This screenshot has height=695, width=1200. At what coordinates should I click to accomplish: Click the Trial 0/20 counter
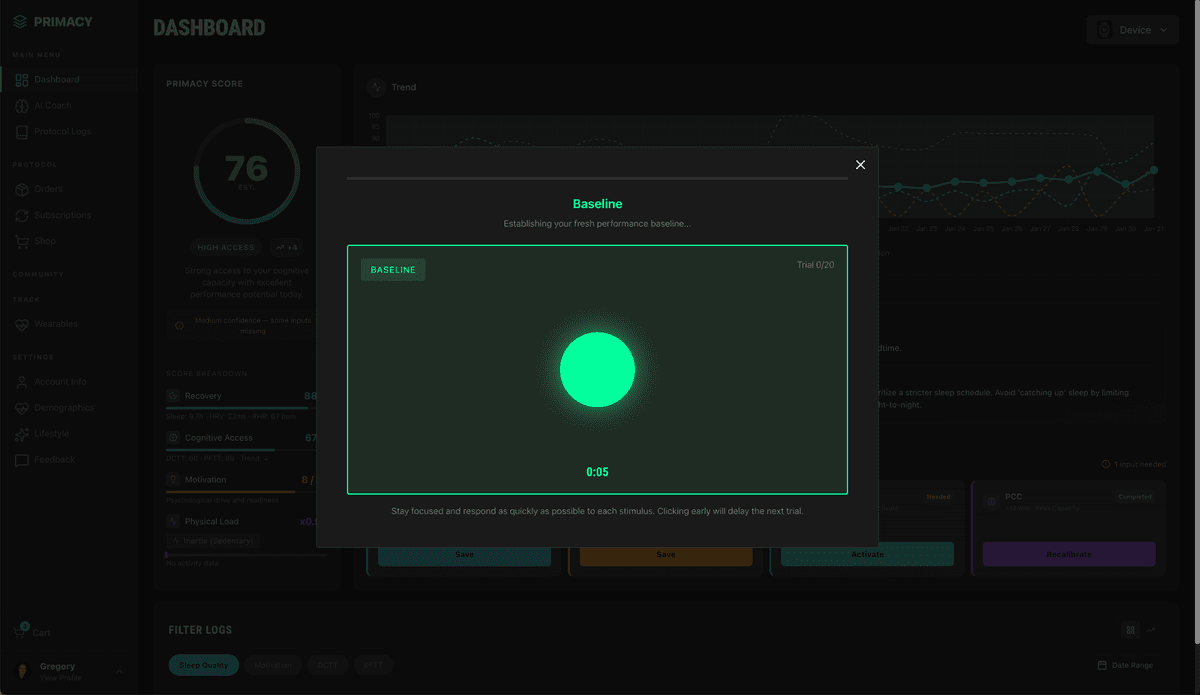(x=814, y=265)
